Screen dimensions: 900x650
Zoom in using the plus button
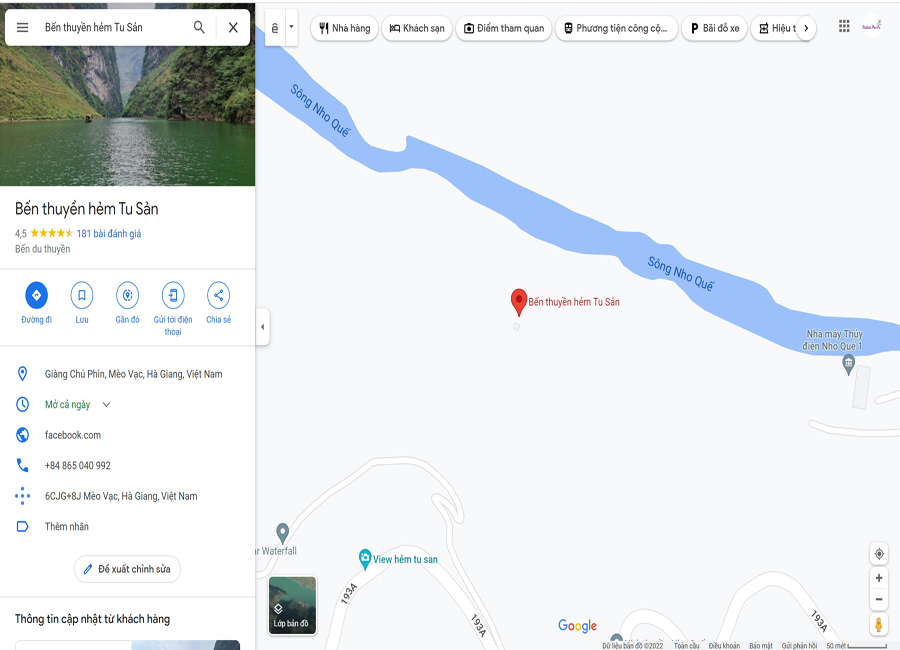click(x=879, y=578)
